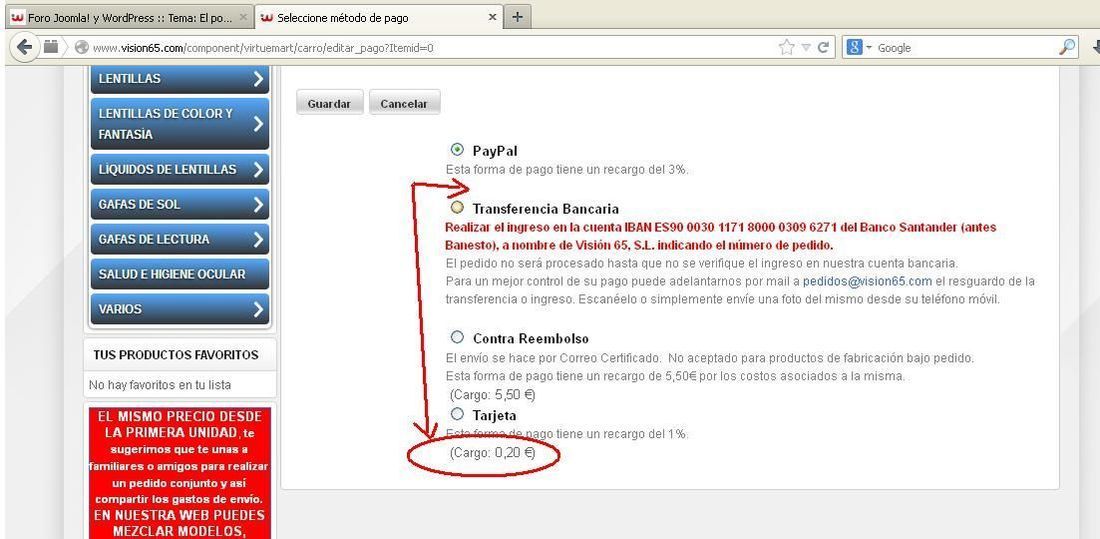Click the favicon of the Seleccione método tab
Viewport: 1100px width, 539px height.
266,18
